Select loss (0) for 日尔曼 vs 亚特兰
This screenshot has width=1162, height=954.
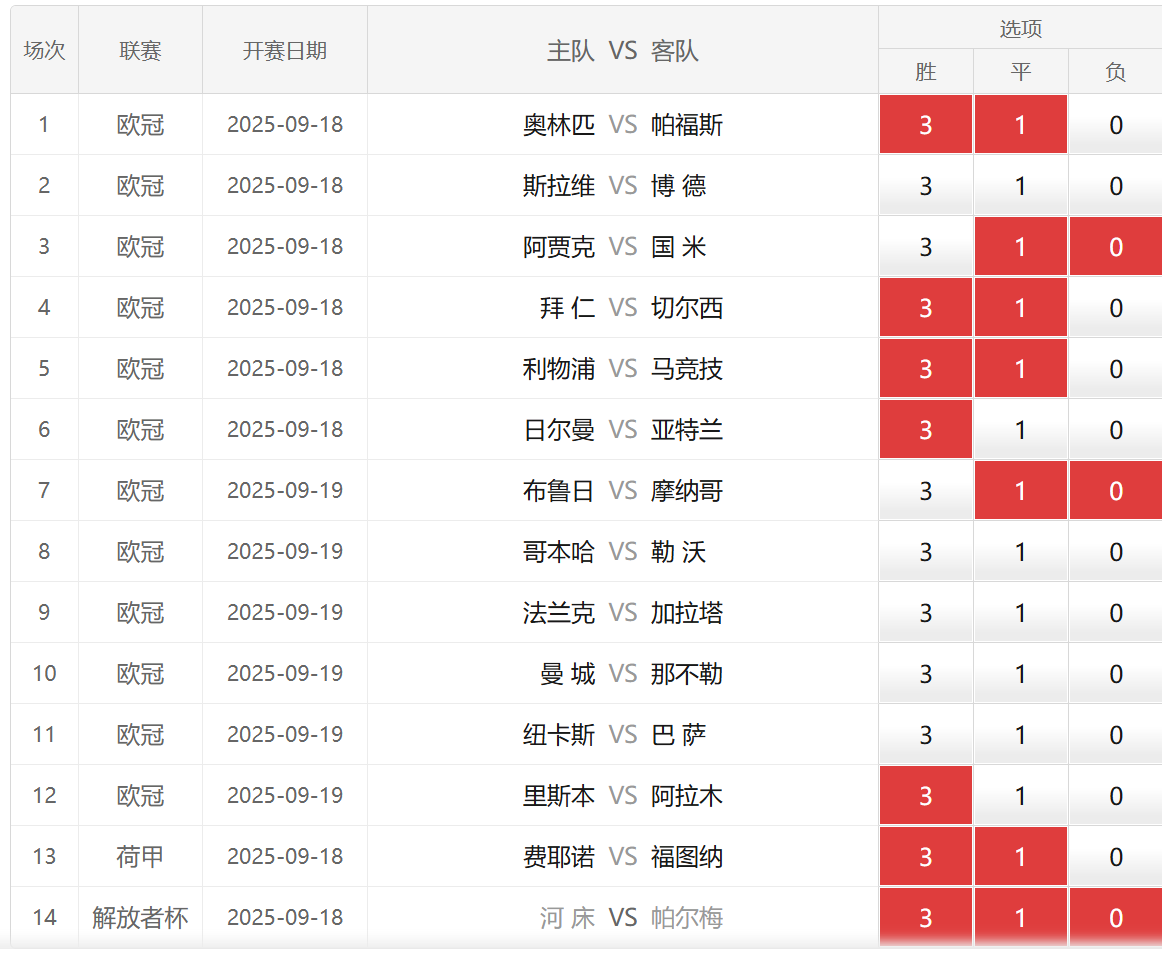[1116, 429]
